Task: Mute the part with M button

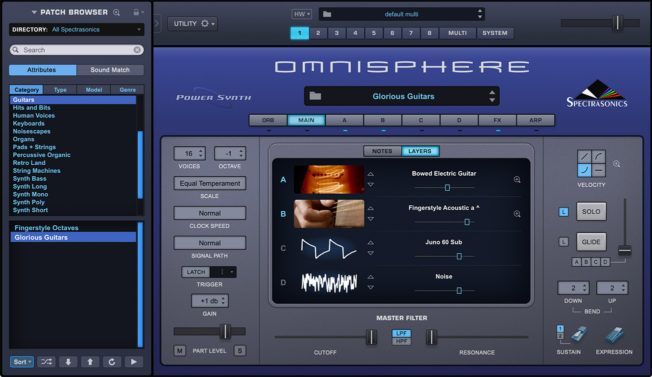Action: coord(179,351)
